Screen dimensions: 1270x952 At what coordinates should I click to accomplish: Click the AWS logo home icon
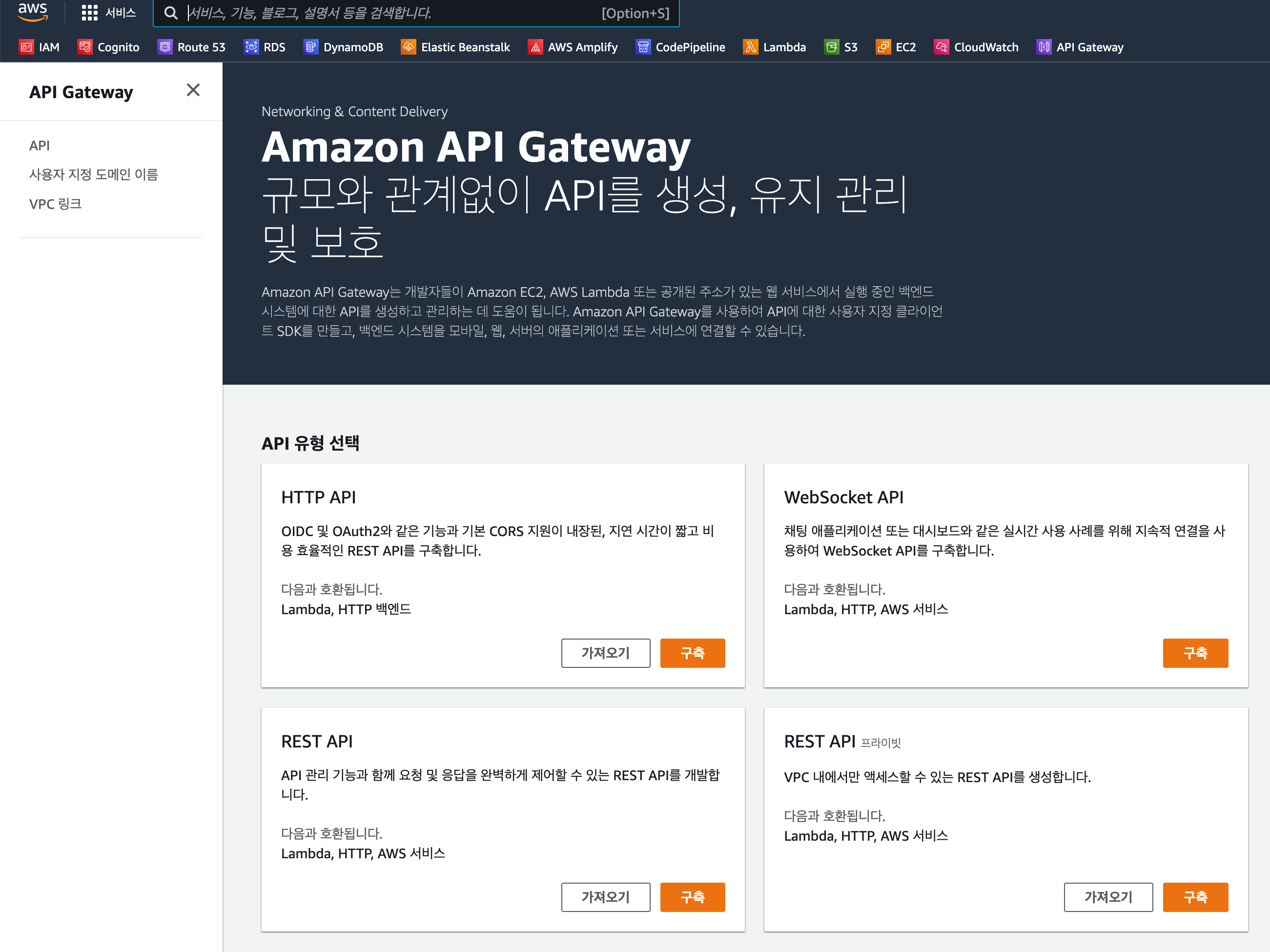(x=32, y=12)
